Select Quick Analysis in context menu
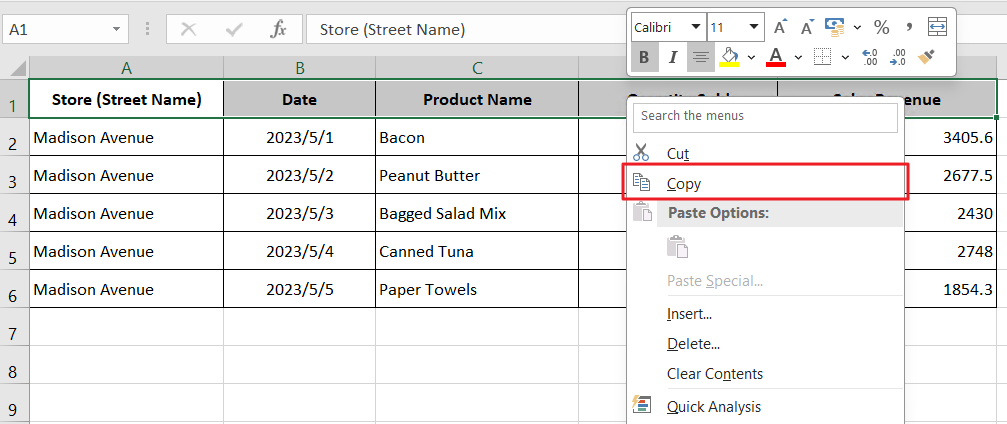 [x=713, y=407]
